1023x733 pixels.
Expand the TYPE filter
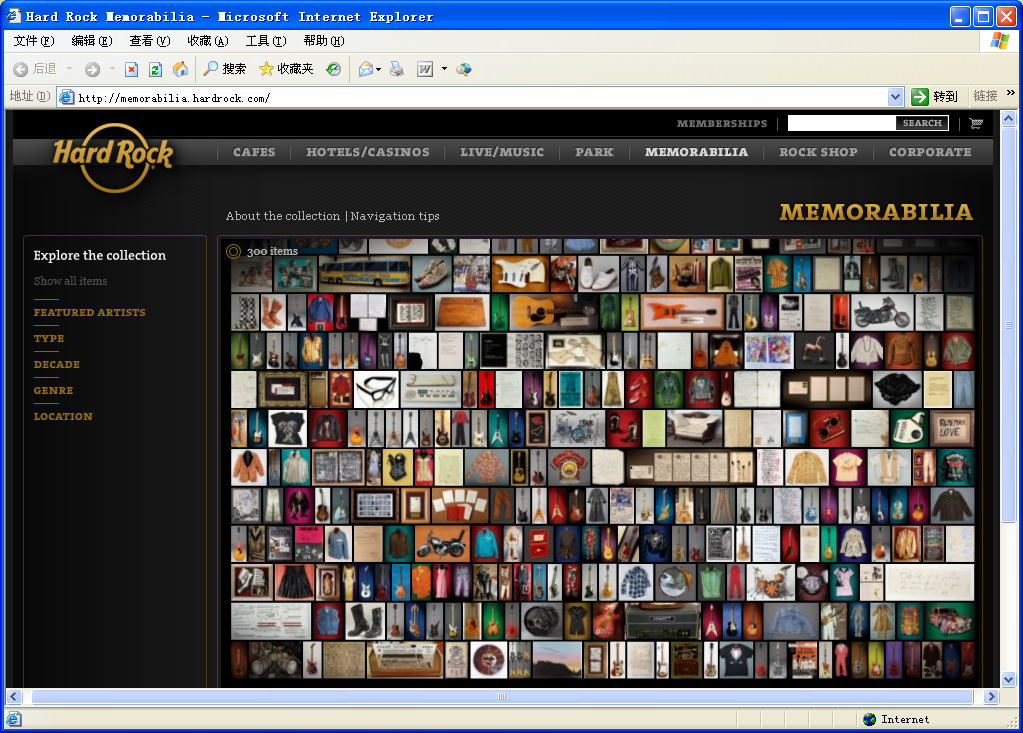pyautogui.click(x=49, y=338)
